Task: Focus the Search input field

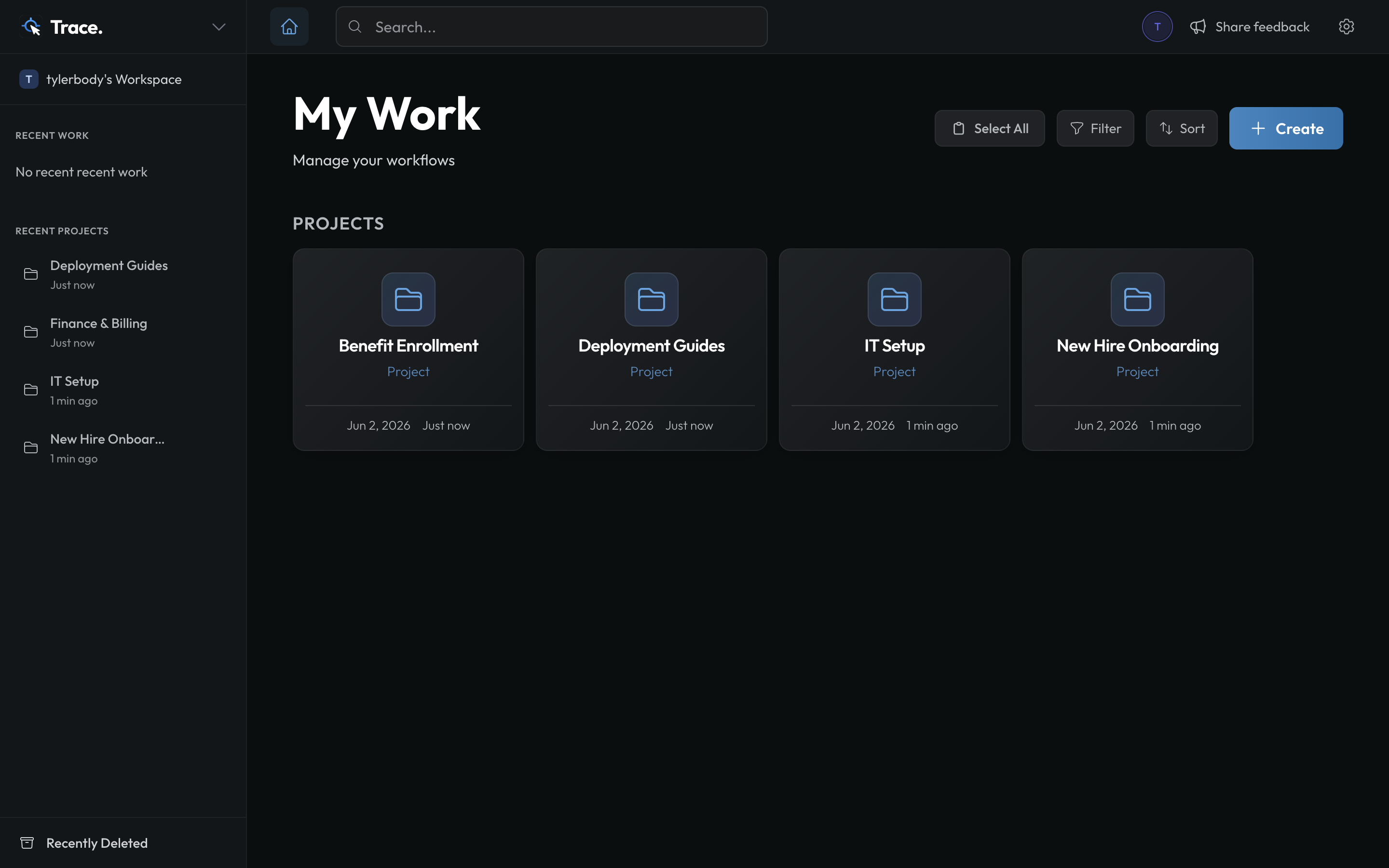Action: coord(552,27)
